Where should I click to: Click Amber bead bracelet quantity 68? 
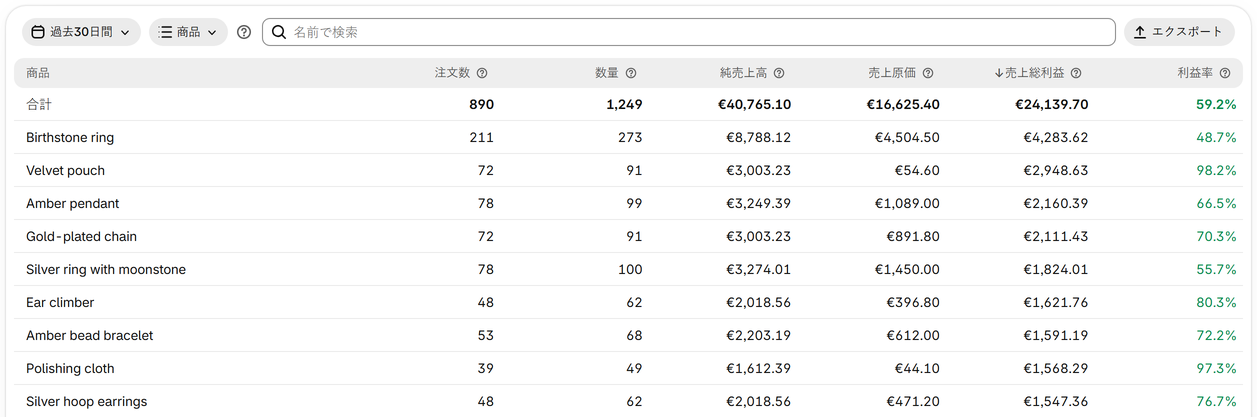coord(634,335)
